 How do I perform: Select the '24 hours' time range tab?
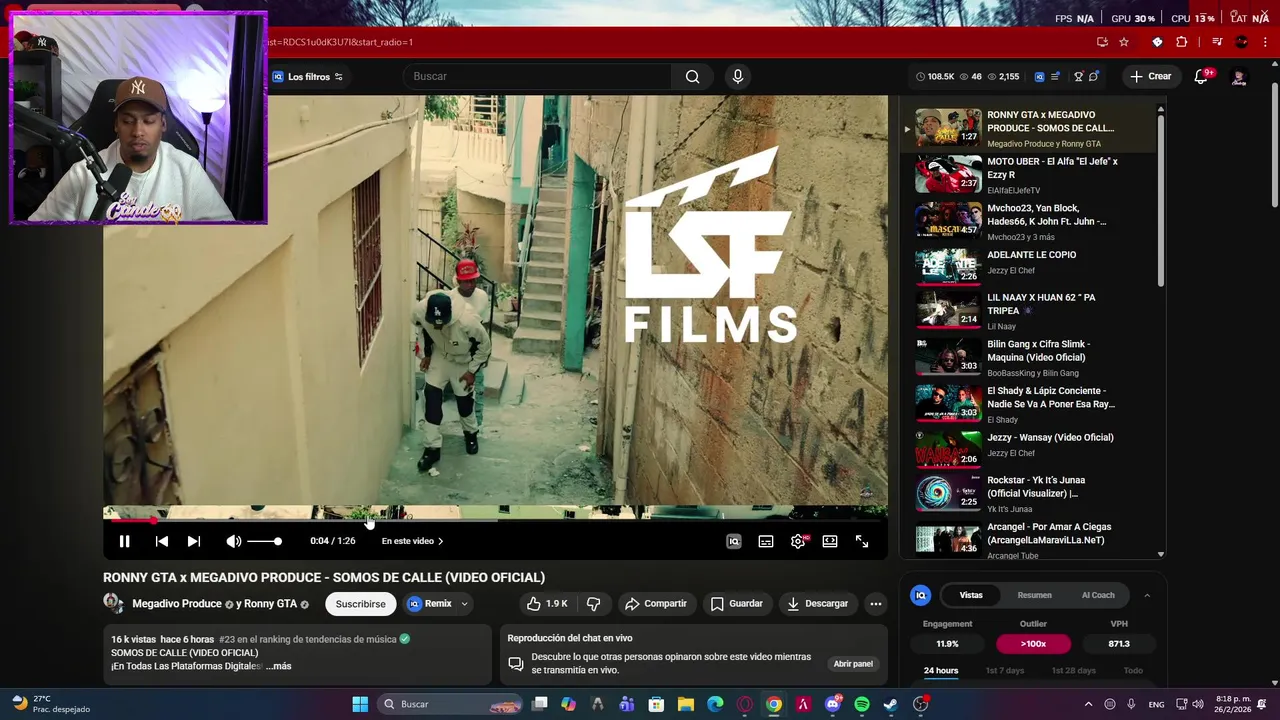[940, 671]
